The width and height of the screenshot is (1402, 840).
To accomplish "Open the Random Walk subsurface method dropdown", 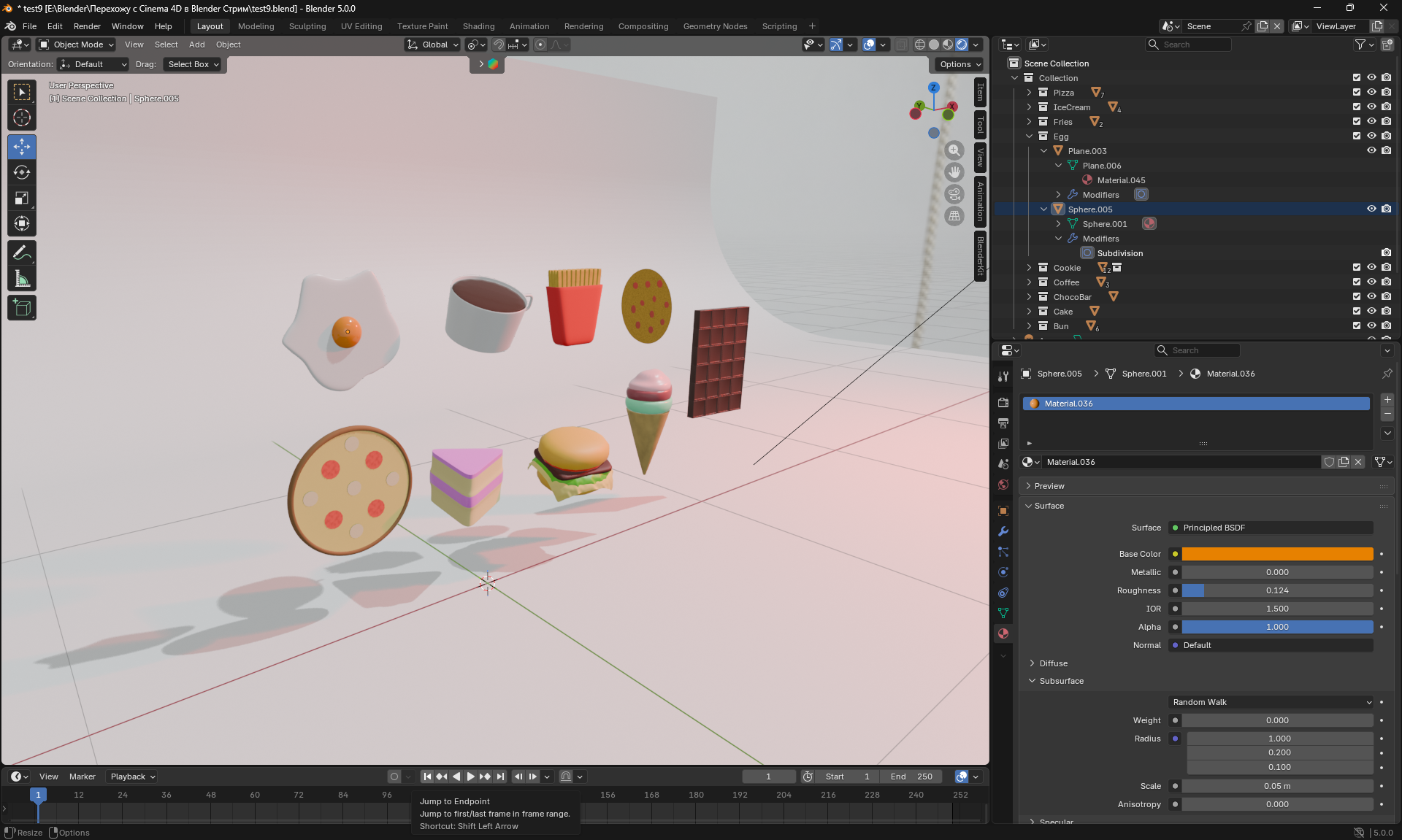I will click(1271, 702).
